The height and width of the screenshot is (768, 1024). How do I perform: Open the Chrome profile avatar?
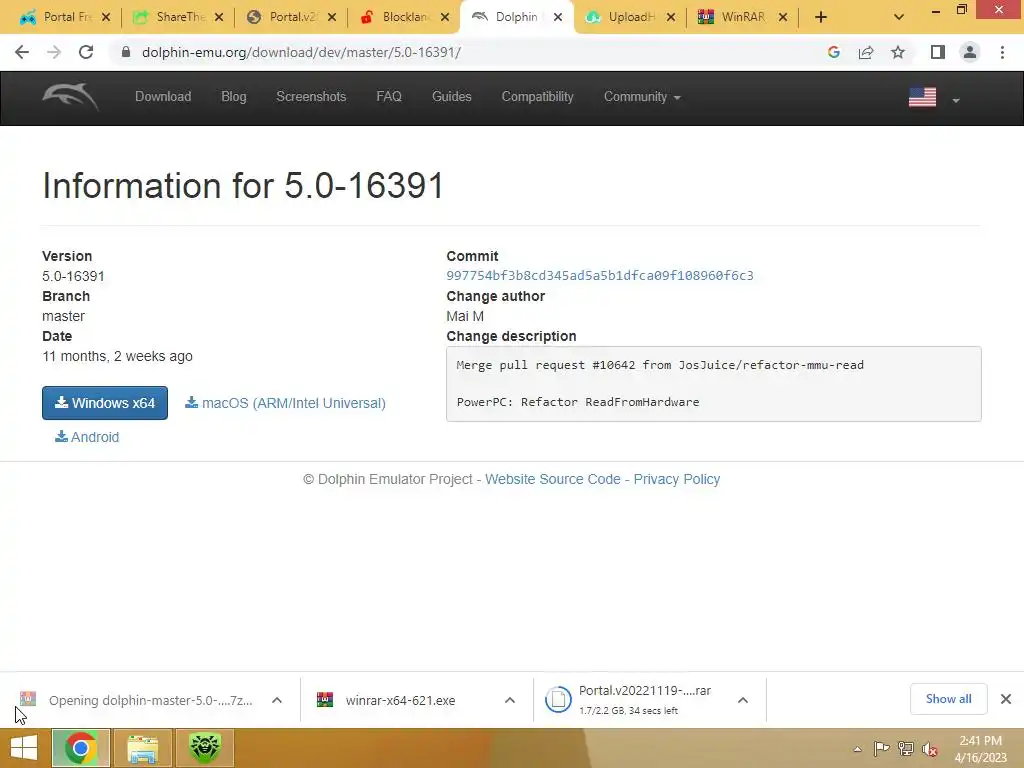coord(970,52)
